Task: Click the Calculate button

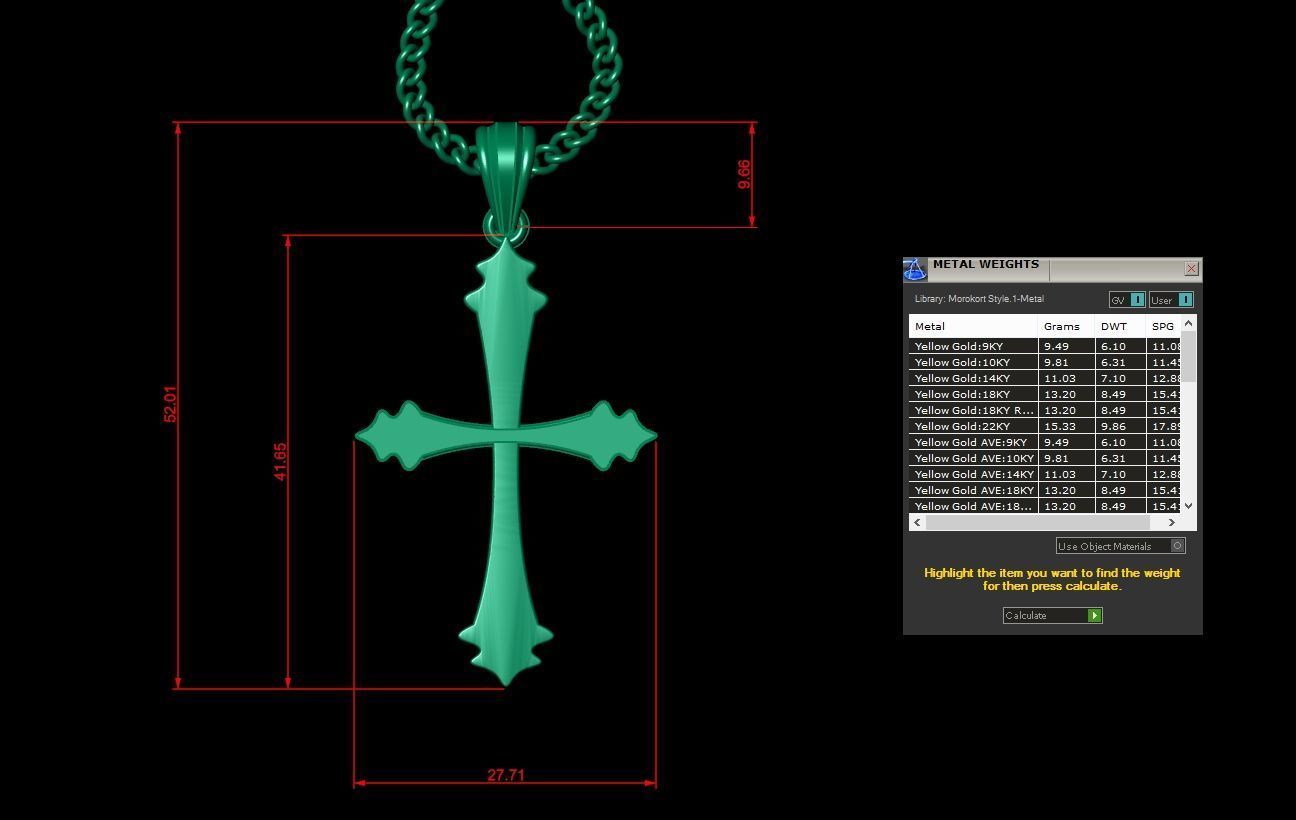Action: coord(1052,615)
